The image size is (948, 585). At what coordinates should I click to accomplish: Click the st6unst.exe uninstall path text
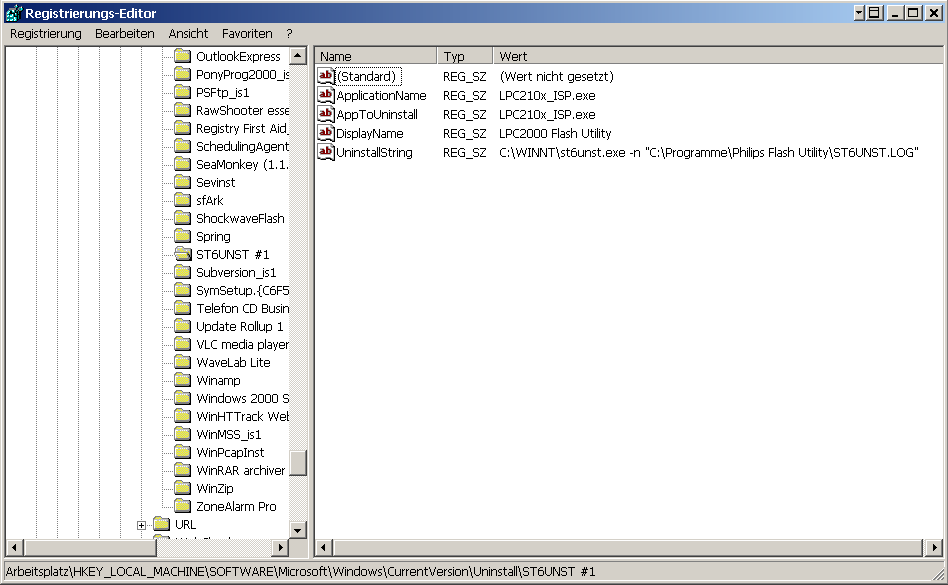709,152
